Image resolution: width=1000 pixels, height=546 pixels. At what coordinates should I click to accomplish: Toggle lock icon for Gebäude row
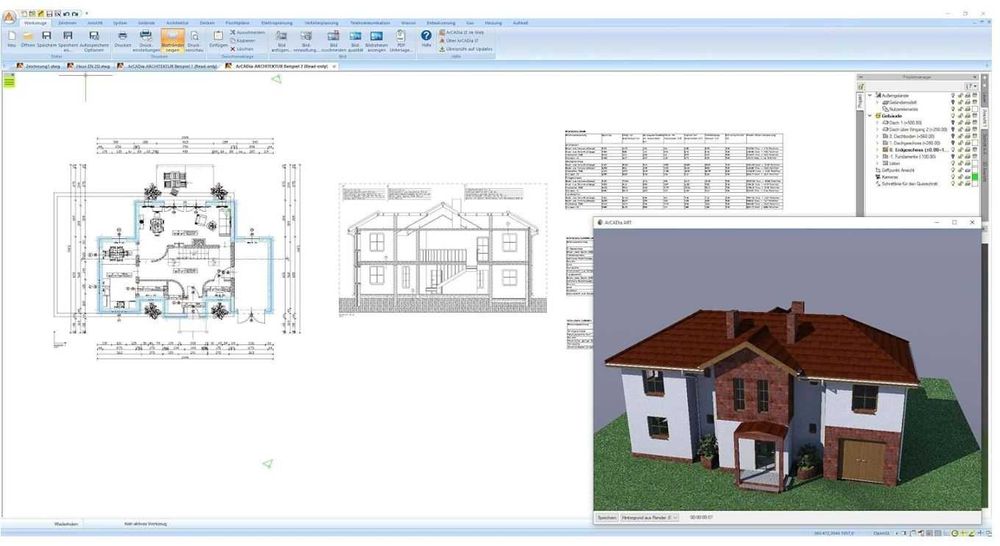click(960, 116)
